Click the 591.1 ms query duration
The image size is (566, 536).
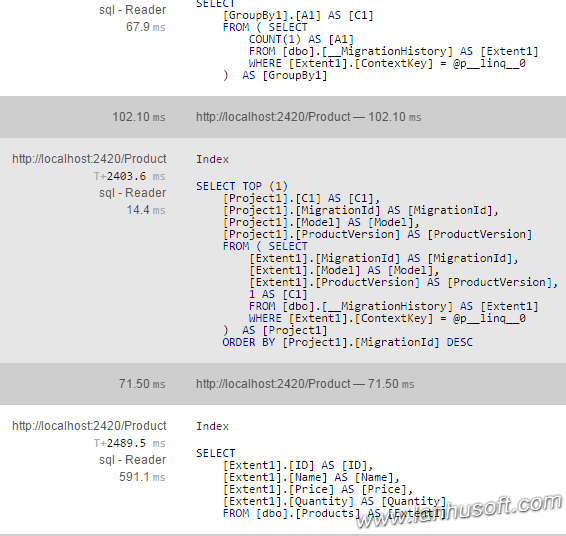[x=143, y=477]
